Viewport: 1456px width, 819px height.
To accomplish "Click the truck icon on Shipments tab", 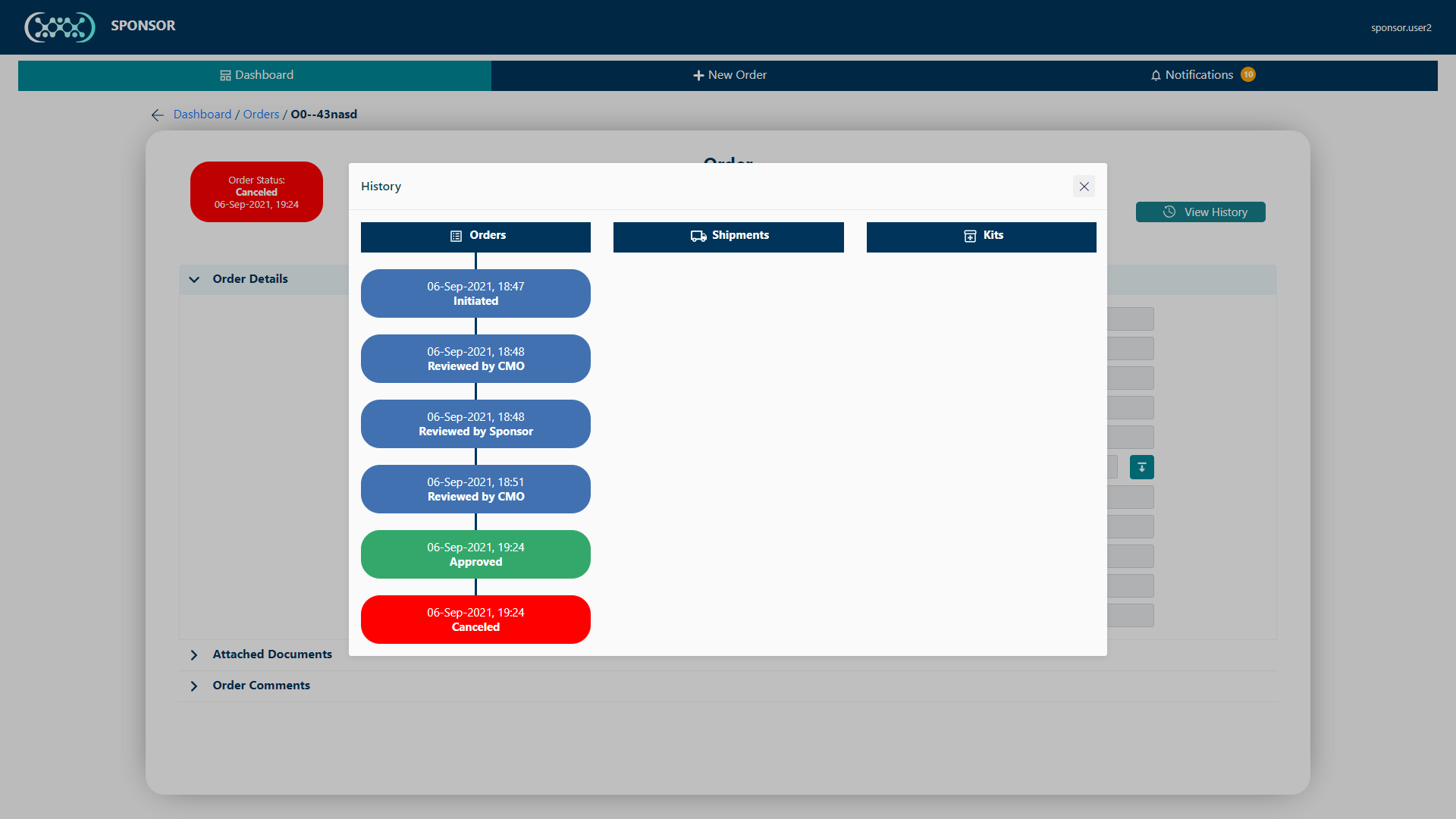I will tap(698, 236).
